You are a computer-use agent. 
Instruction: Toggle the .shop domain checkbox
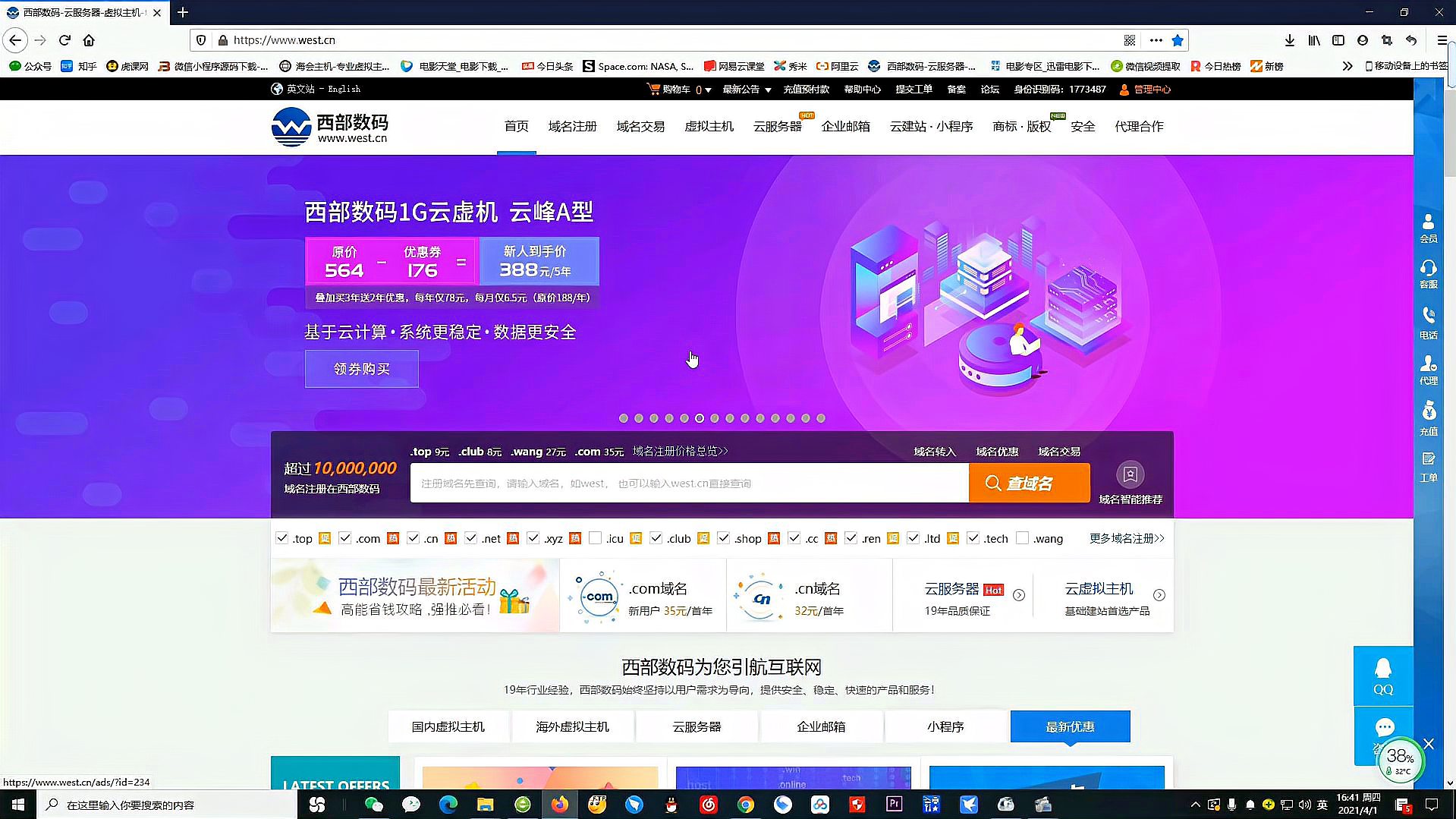pos(723,538)
